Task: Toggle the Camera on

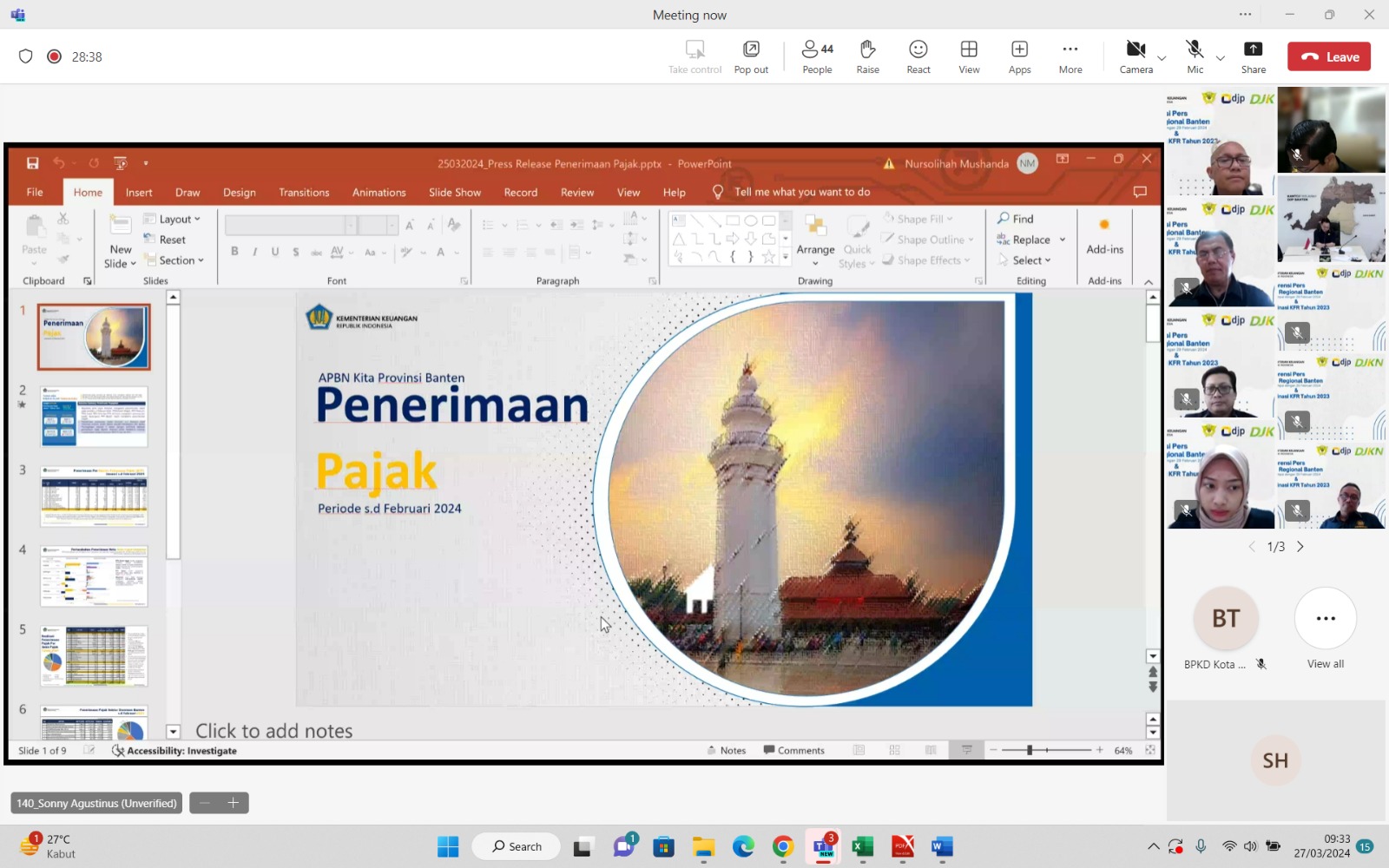Action: click(x=1136, y=57)
